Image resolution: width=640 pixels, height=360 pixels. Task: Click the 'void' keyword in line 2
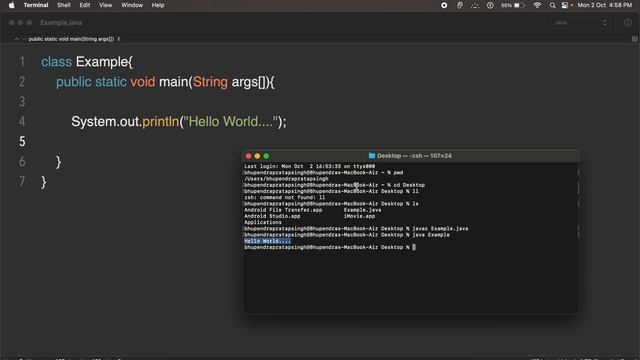coord(143,82)
